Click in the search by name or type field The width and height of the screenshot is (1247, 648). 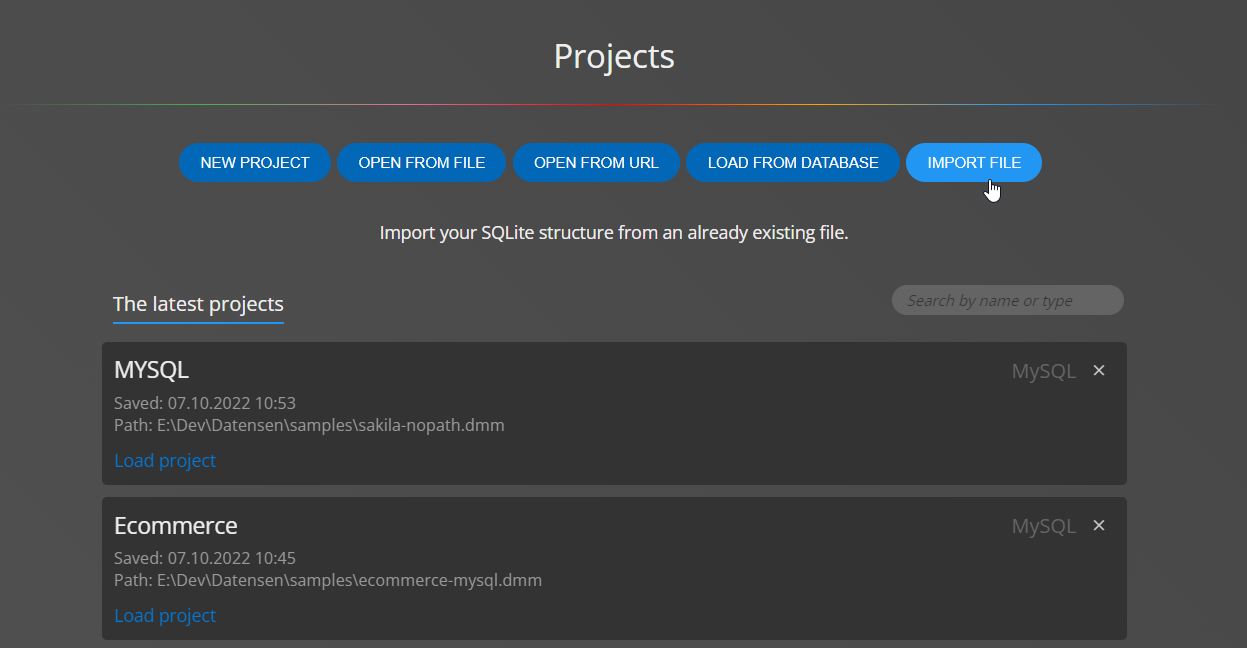(x=1007, y=300)
